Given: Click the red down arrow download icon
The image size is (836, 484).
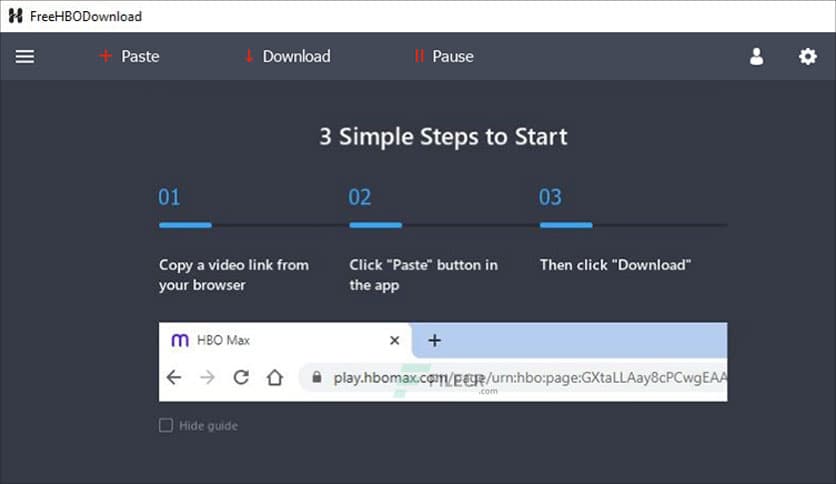Looking at the screenshot, I should [x=248, y=56].
